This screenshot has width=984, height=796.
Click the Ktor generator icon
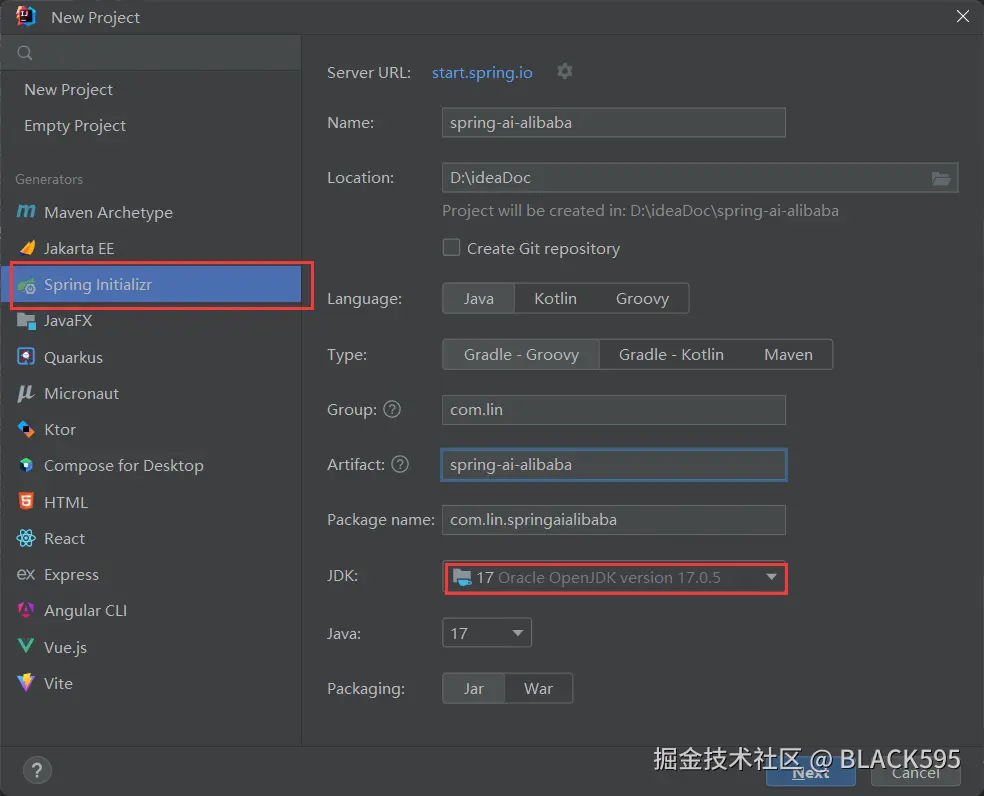point(26,429)
